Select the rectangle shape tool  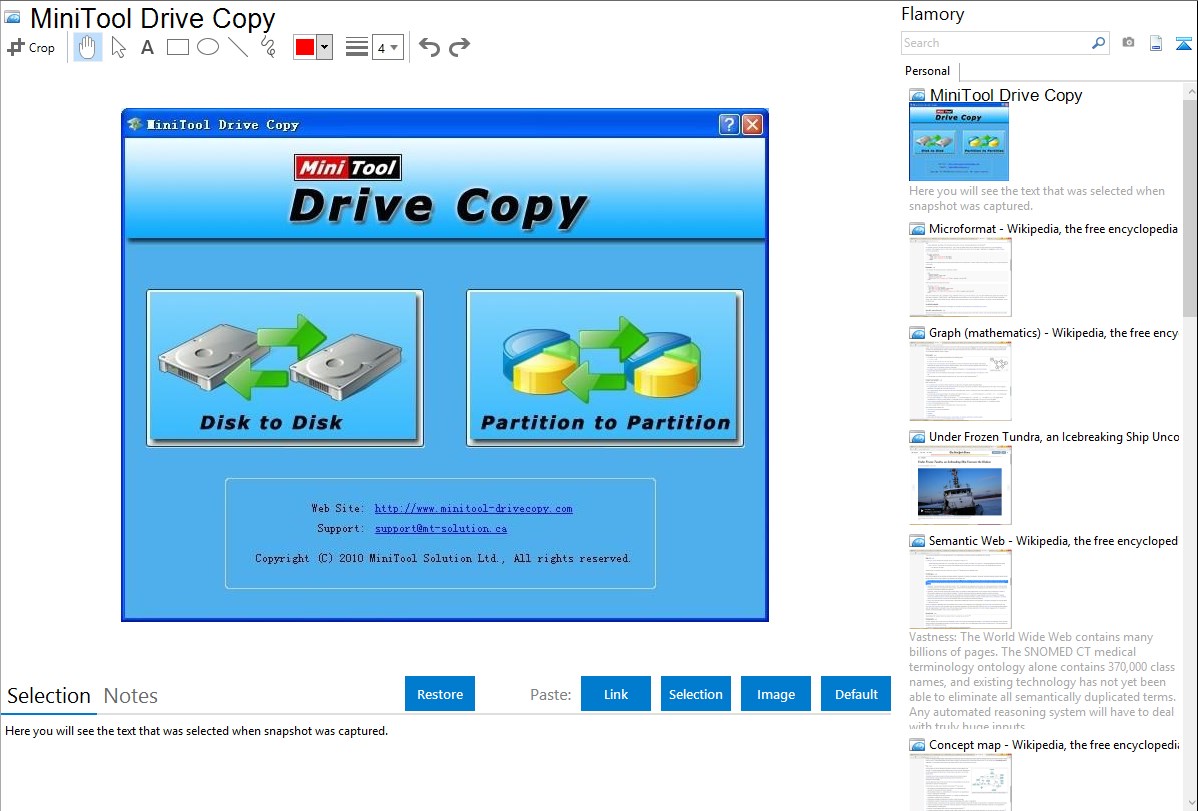178,47
